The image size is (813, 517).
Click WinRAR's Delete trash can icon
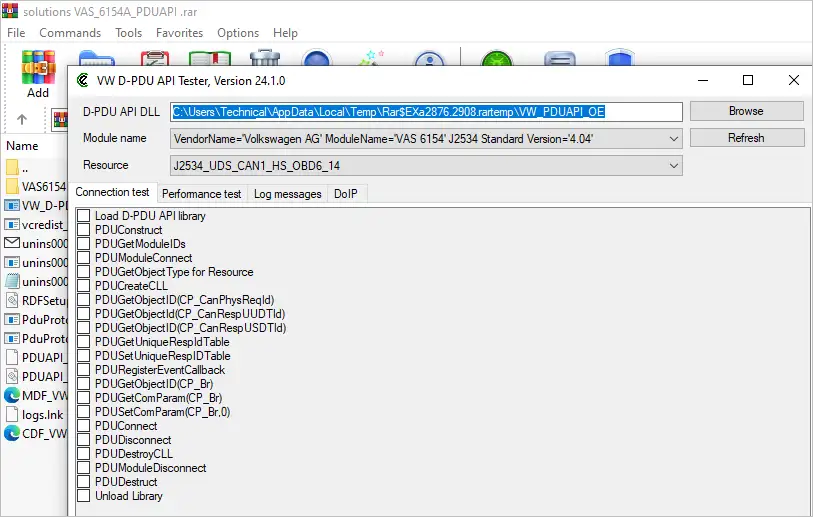264,58
